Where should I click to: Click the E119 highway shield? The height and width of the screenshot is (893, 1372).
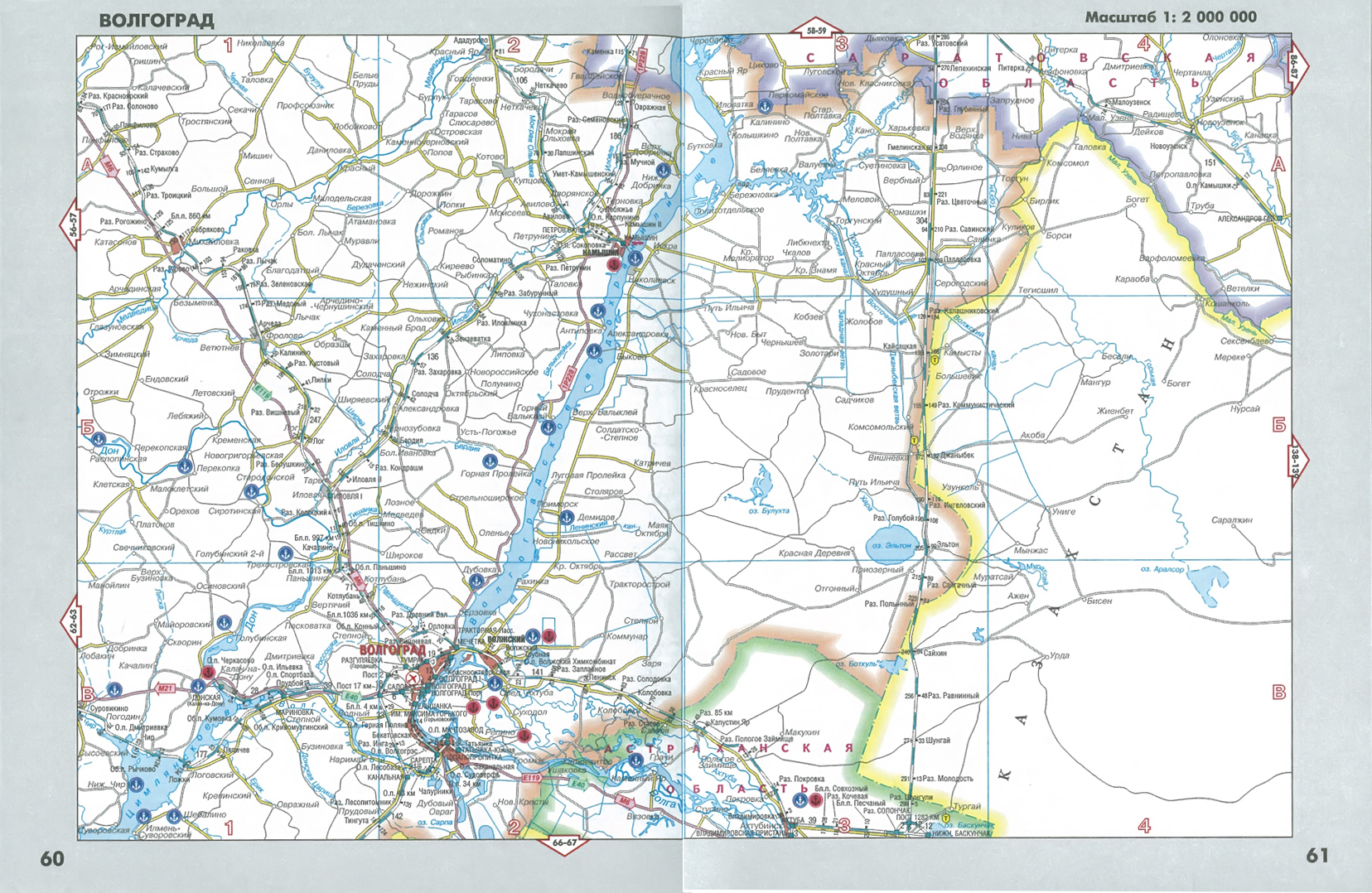532,778
